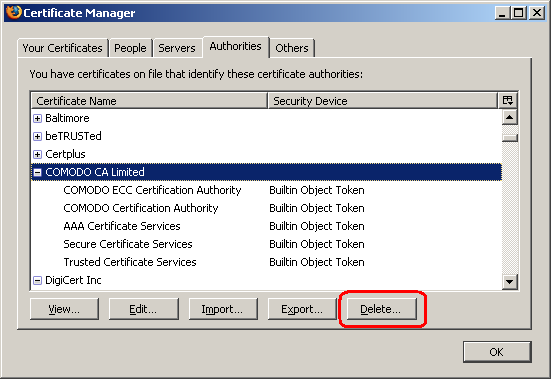Viewport: 551px width, 379px height.
Task: Select the Certplus group label
Action: coord(65,154)
